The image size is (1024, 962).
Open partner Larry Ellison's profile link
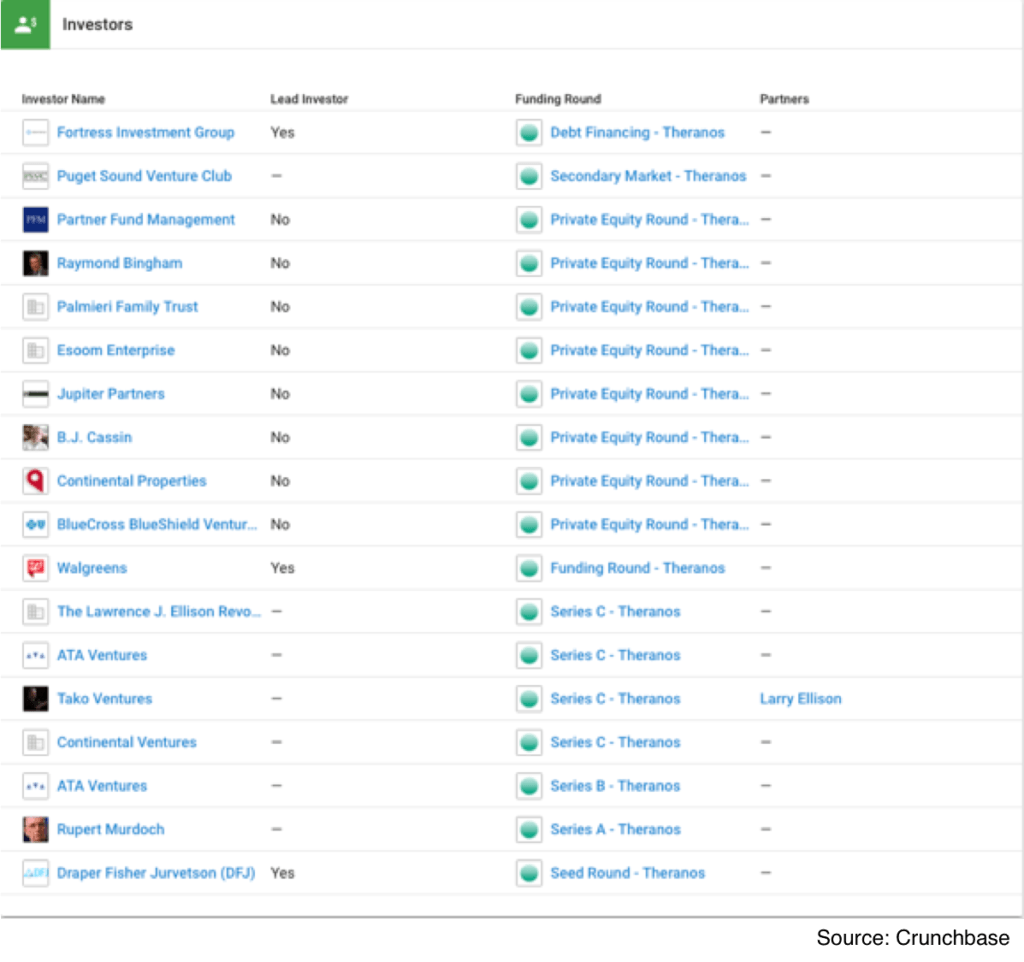click(x=801, y=699)
